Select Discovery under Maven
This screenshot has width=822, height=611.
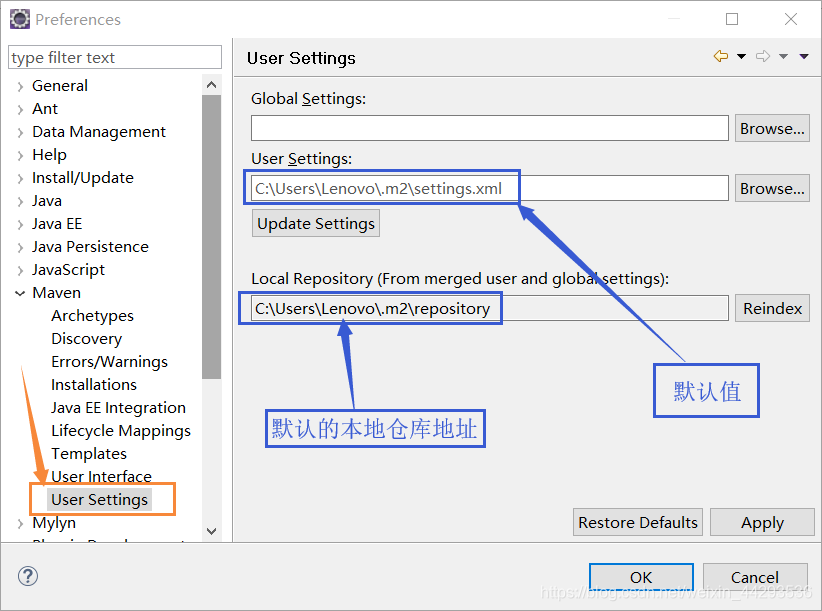coord(86,339)
